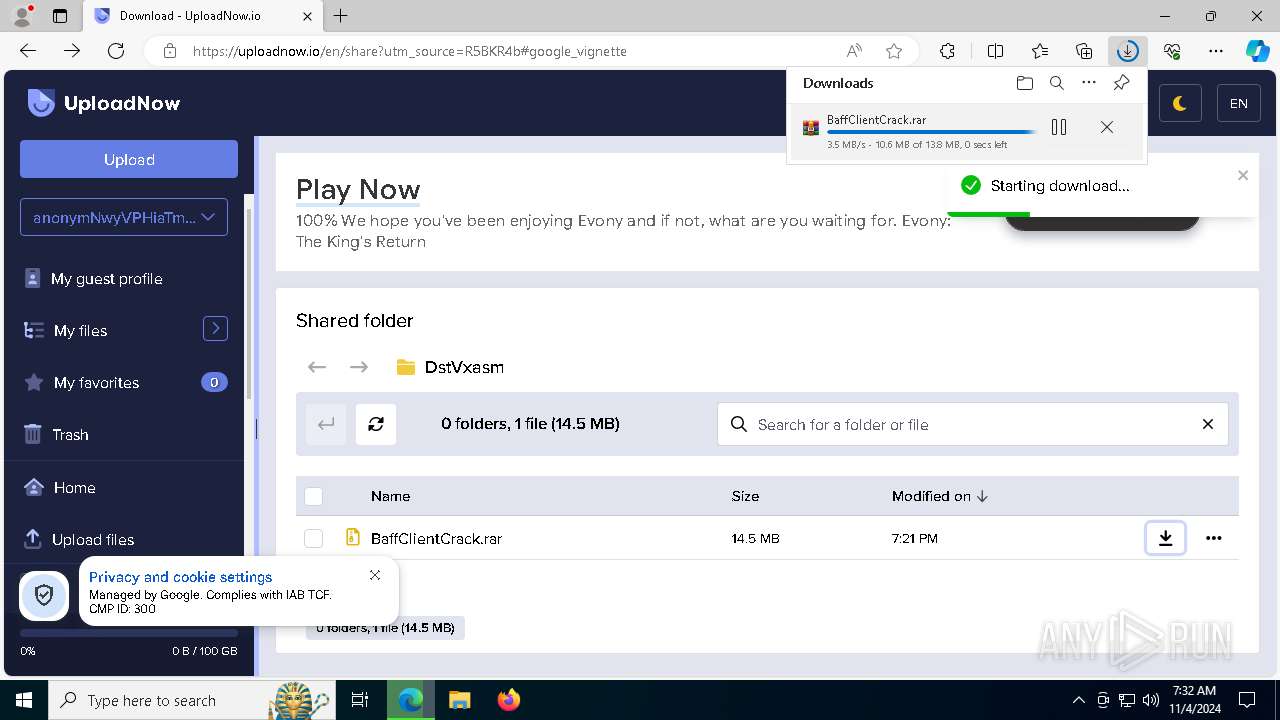Open Windows Start menu
Image resolution: width=1280 pixels, height=720 pixels.
click(24, 700)
